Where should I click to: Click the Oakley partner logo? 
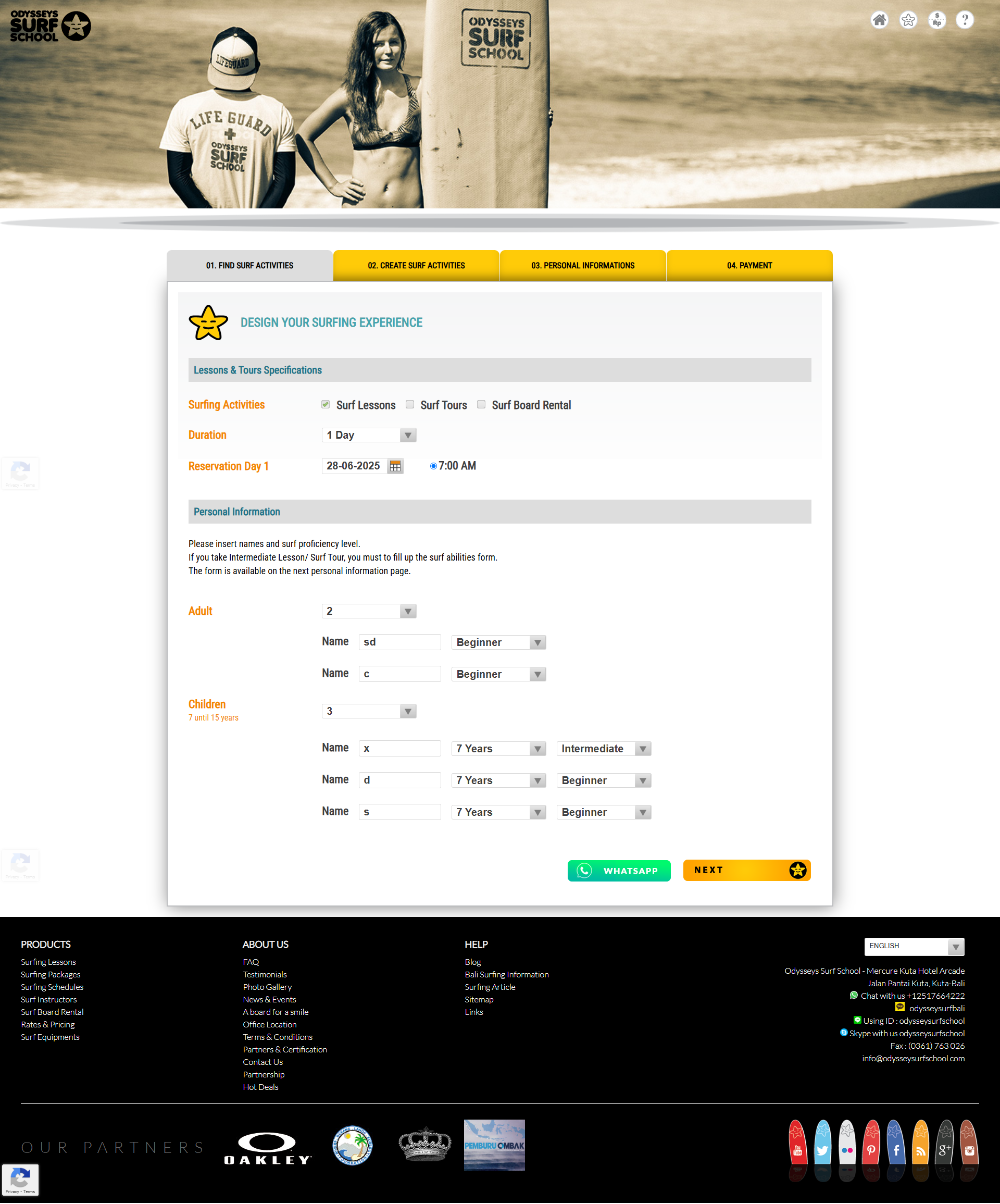[x=267, y=1148]
